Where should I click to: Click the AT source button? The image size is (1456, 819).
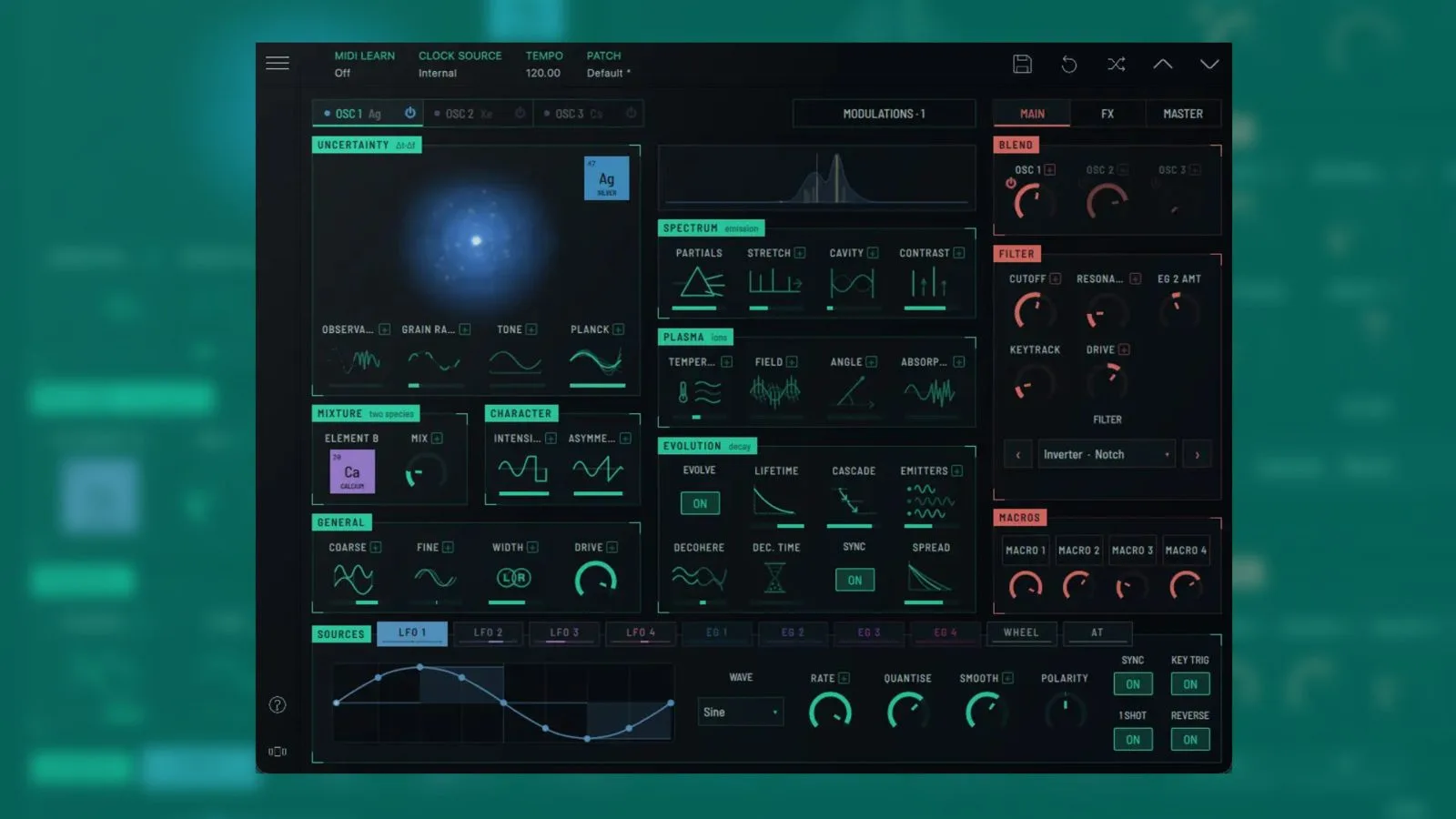point(1097,632)
